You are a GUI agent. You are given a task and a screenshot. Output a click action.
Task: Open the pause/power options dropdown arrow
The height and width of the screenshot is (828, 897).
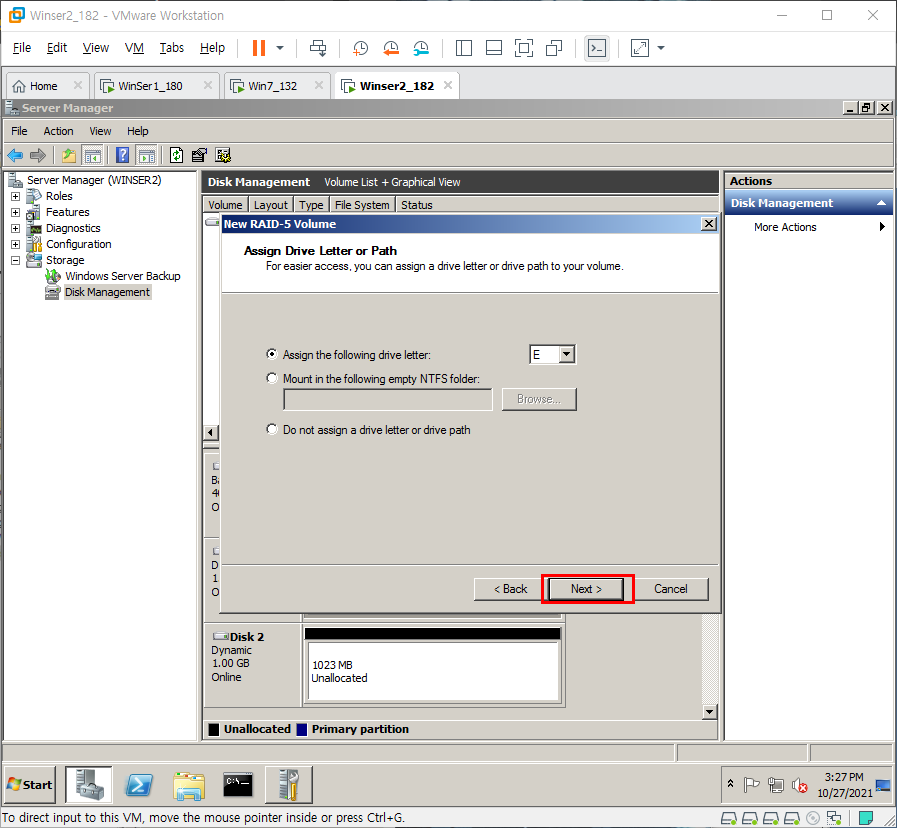click(280, 48)
